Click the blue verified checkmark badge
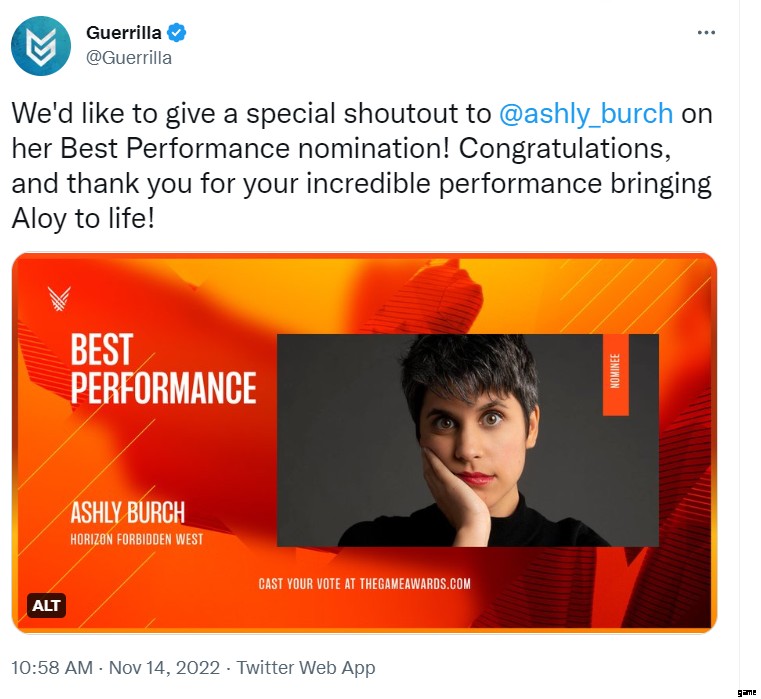761x699 pixels. 177,33
